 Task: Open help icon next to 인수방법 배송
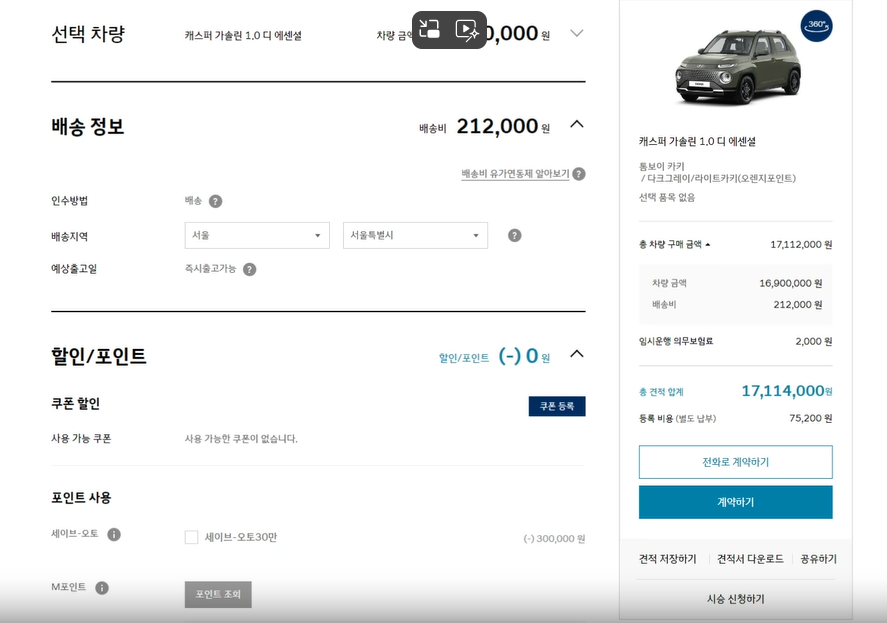tap(216, 201)
